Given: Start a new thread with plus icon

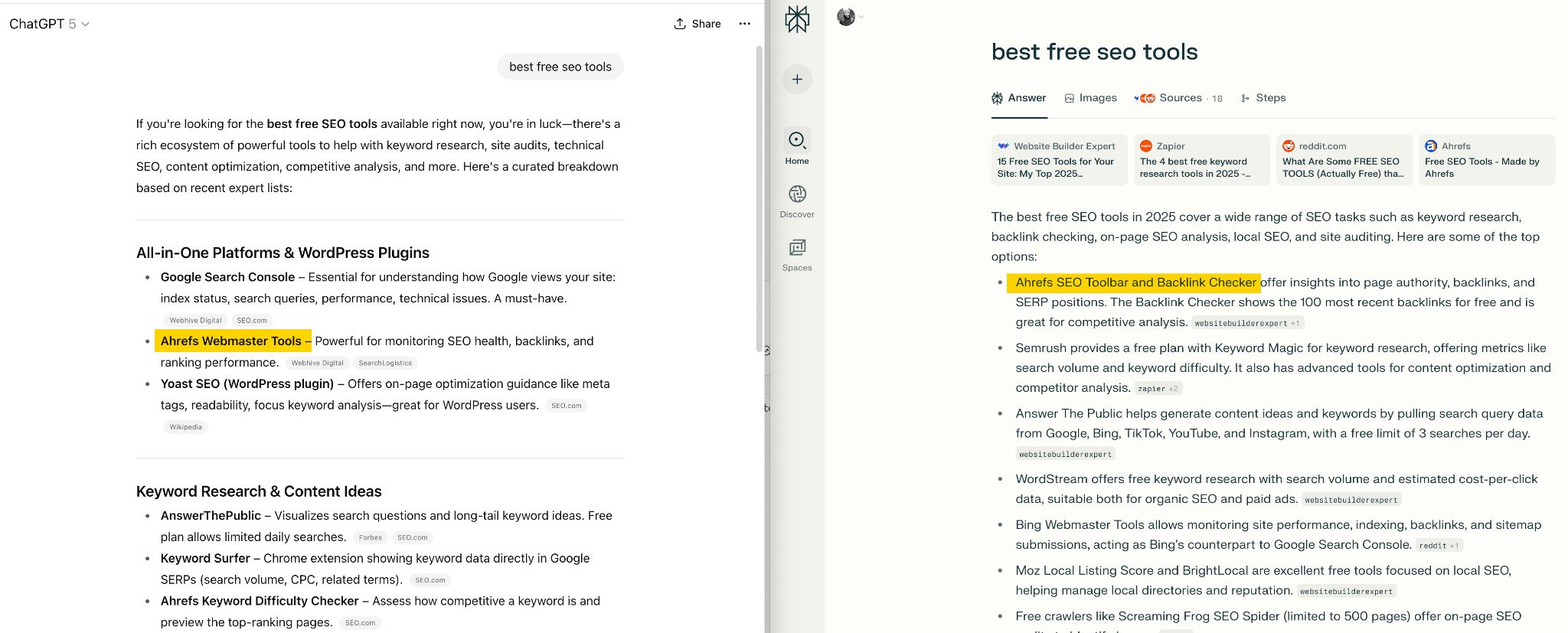Looking at the screenshot, I should point(797,80).
